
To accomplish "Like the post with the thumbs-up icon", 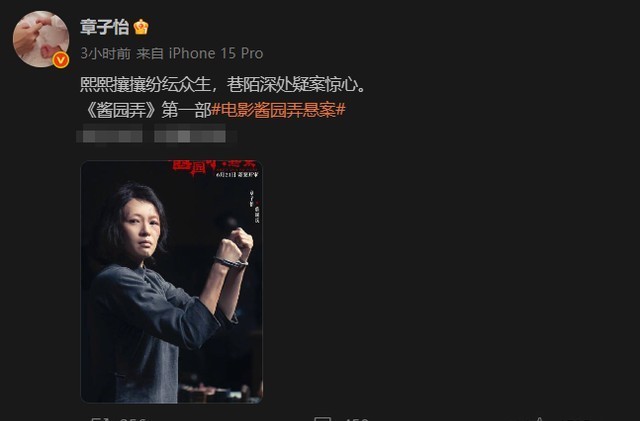I will [x=540, y=419].
